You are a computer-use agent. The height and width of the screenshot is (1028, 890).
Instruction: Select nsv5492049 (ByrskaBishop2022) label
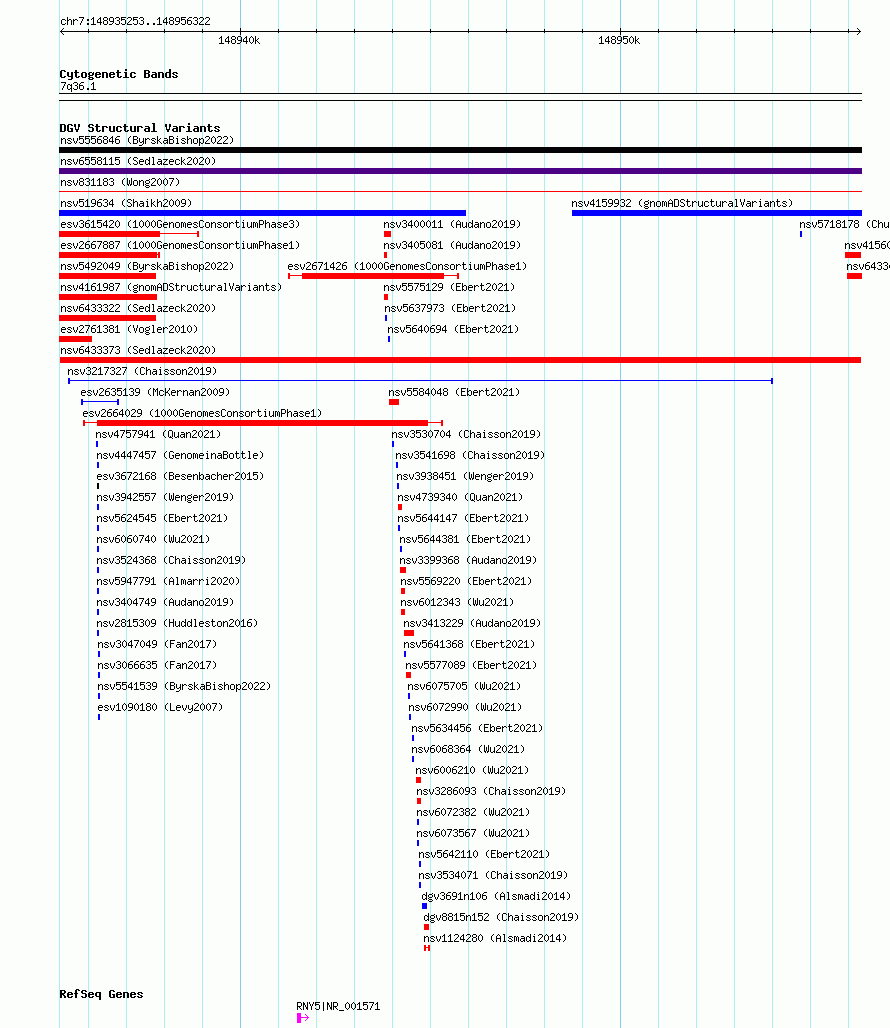(147, 266)
